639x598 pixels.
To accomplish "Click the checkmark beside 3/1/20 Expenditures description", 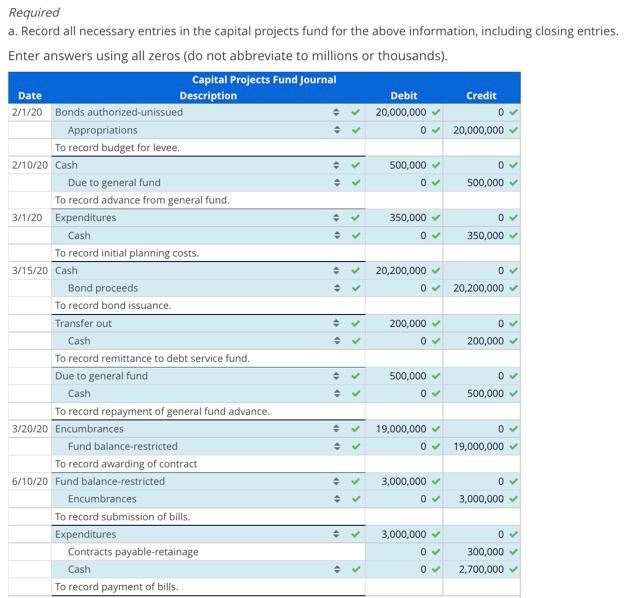I will pyautogui.click(x=356, y=218).
